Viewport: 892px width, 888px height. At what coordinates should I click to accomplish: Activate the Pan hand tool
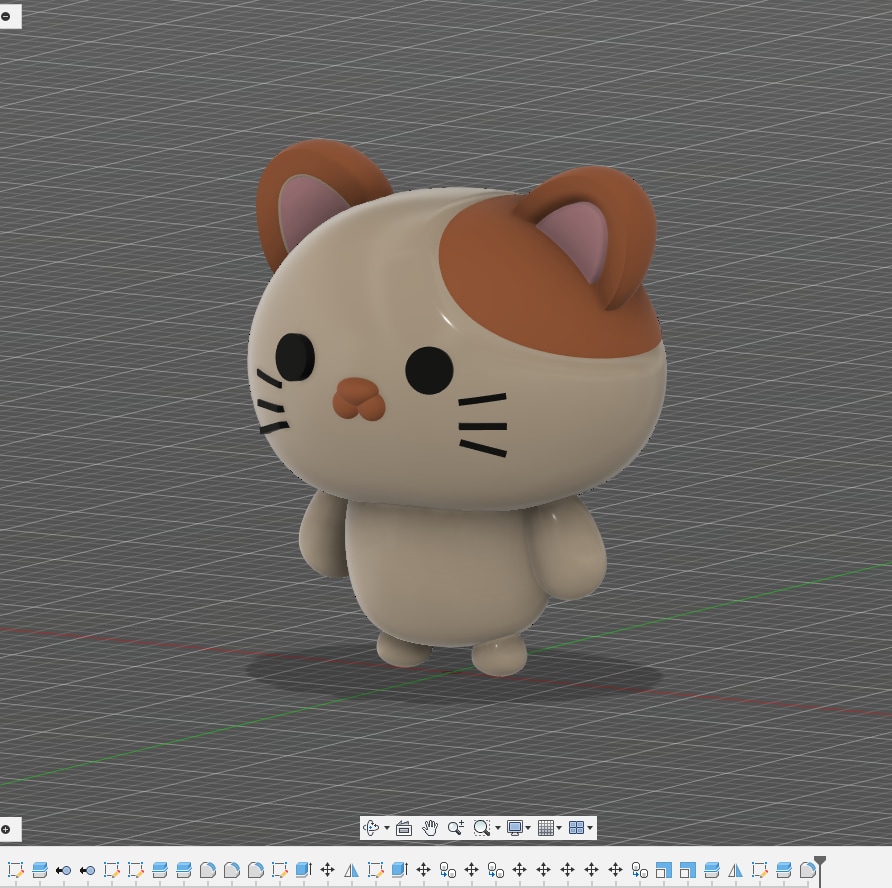(x=430, y=828)
